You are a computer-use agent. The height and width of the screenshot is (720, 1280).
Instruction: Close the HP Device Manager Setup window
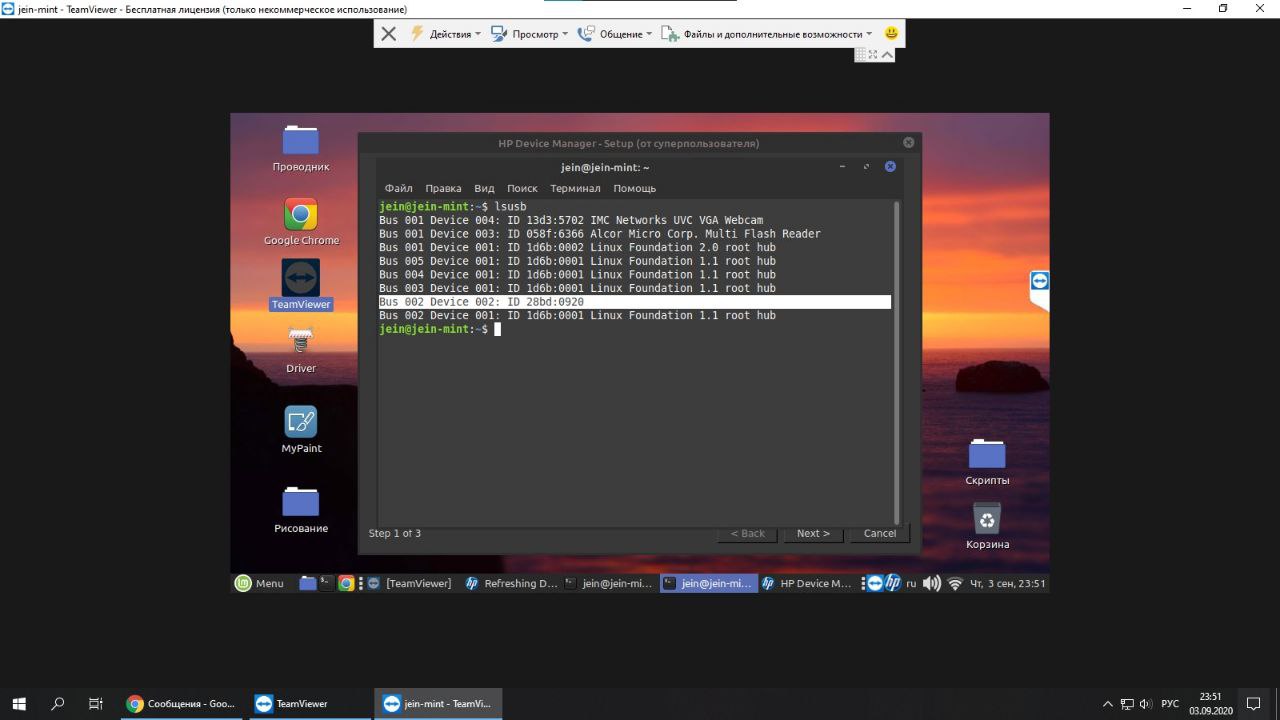pyautogui.click(x=908, y=143)
